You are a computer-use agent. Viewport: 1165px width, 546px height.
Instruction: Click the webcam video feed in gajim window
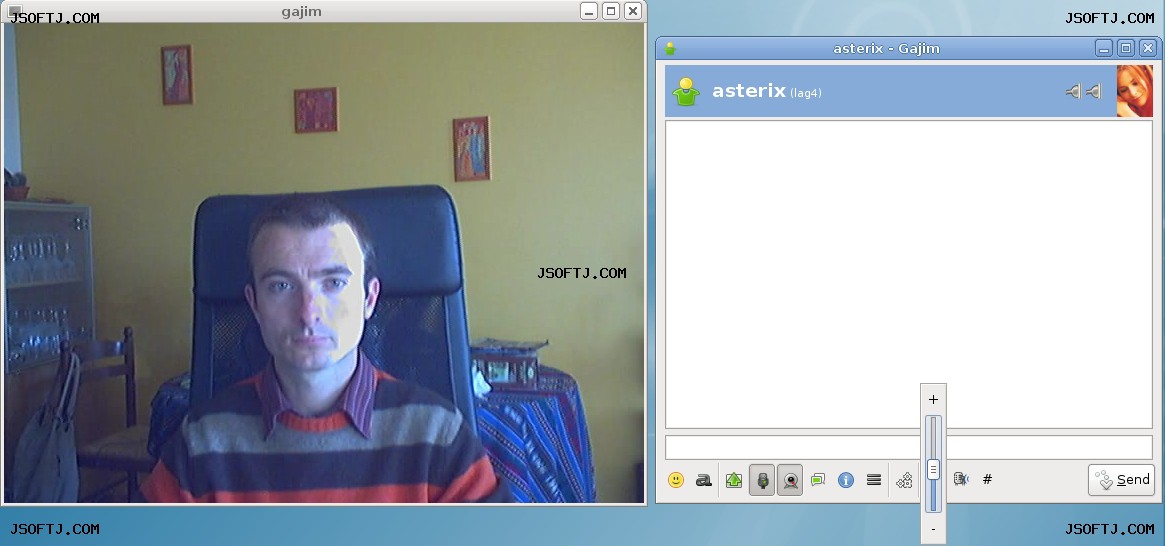tap(324, 263)
